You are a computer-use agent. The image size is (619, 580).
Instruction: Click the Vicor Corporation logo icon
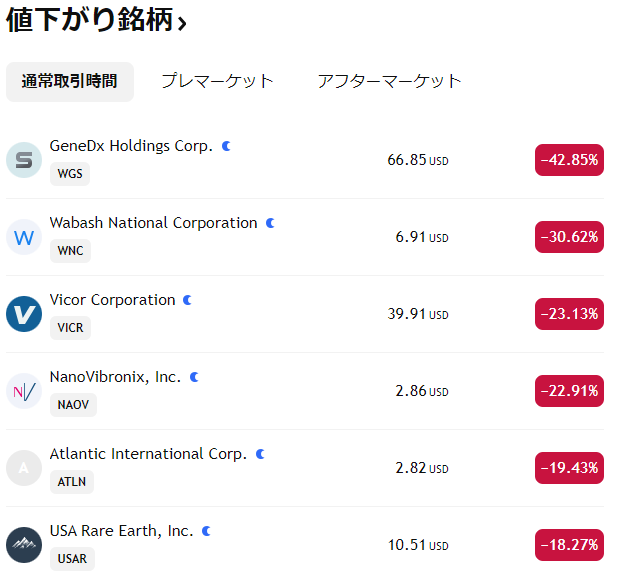coord(23,314)
